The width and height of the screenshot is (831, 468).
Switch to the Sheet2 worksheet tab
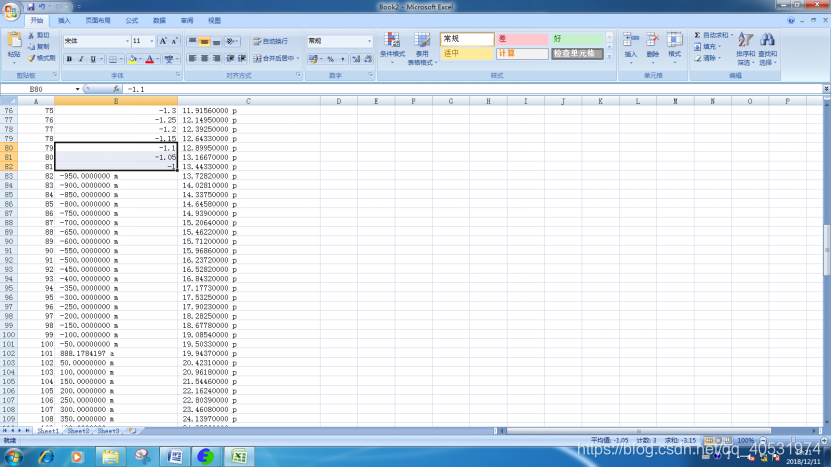[78, 431]
